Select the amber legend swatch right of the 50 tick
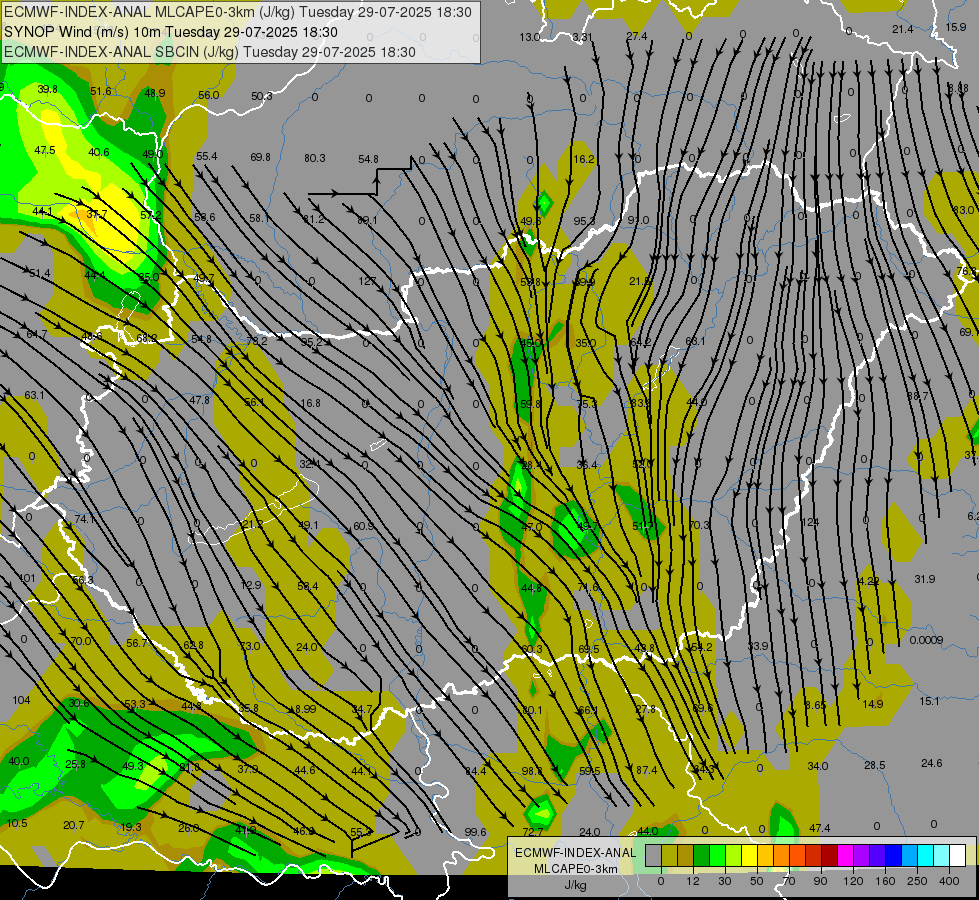979x900 pixels. pyautogui.click(x=765, y=855)
